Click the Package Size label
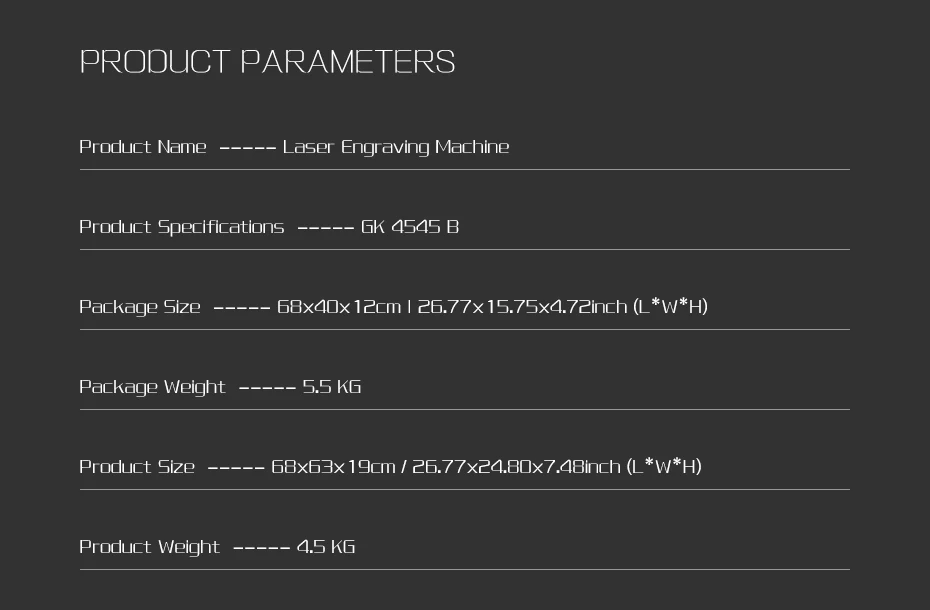 click(140, 307)
